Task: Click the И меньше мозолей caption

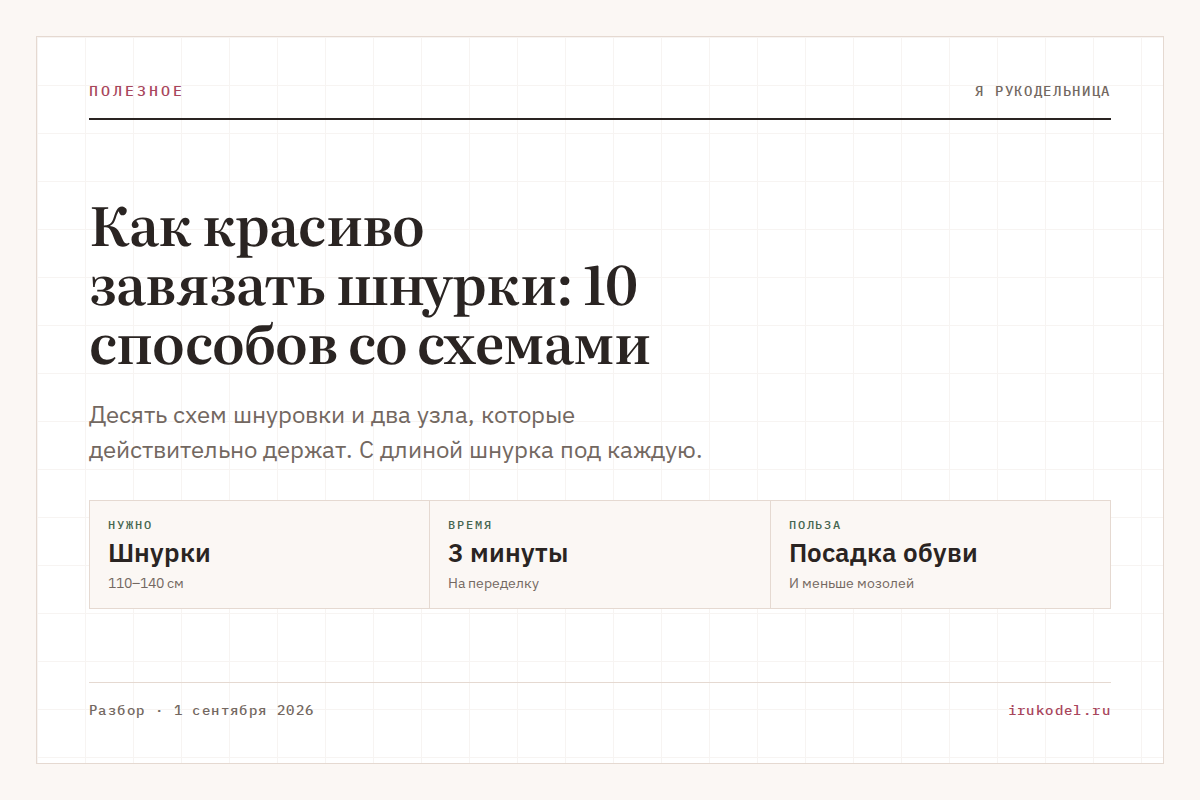Action: pyautogui.click(x=851, y=584)
